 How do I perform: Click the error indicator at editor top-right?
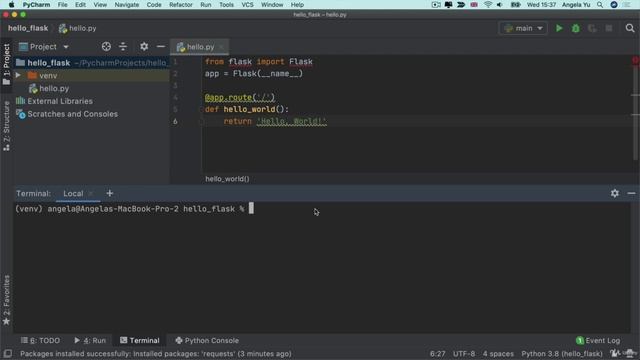click(x=636, y=60)
